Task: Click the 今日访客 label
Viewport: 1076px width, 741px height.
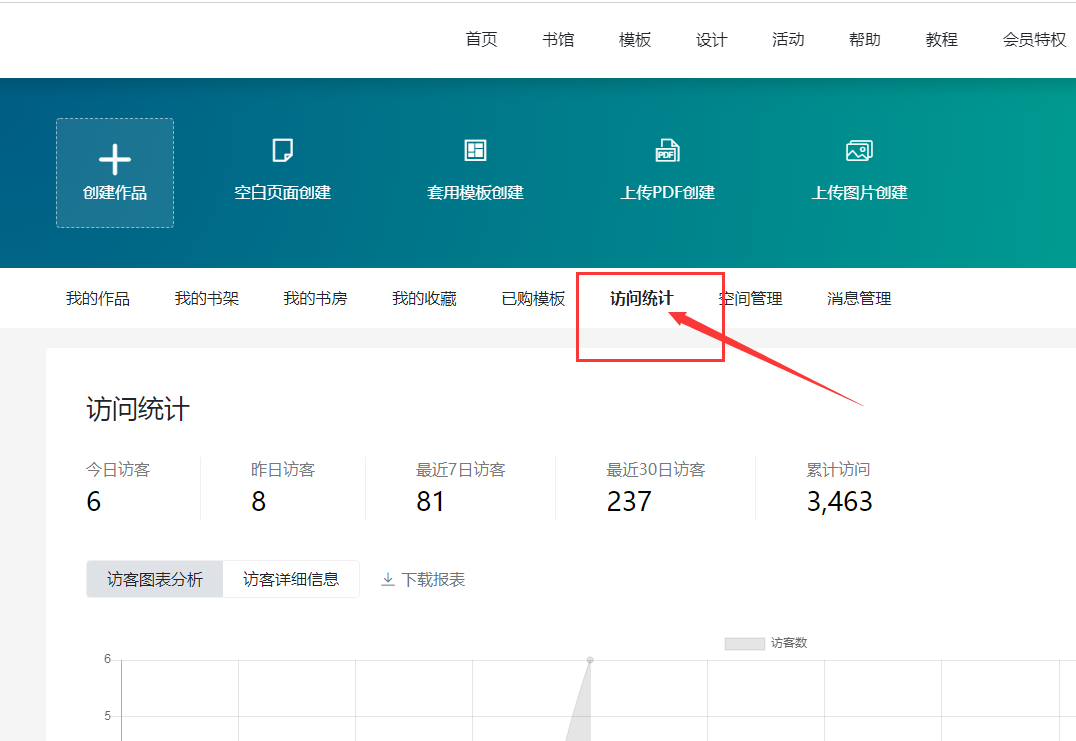Action: point(118,469)
